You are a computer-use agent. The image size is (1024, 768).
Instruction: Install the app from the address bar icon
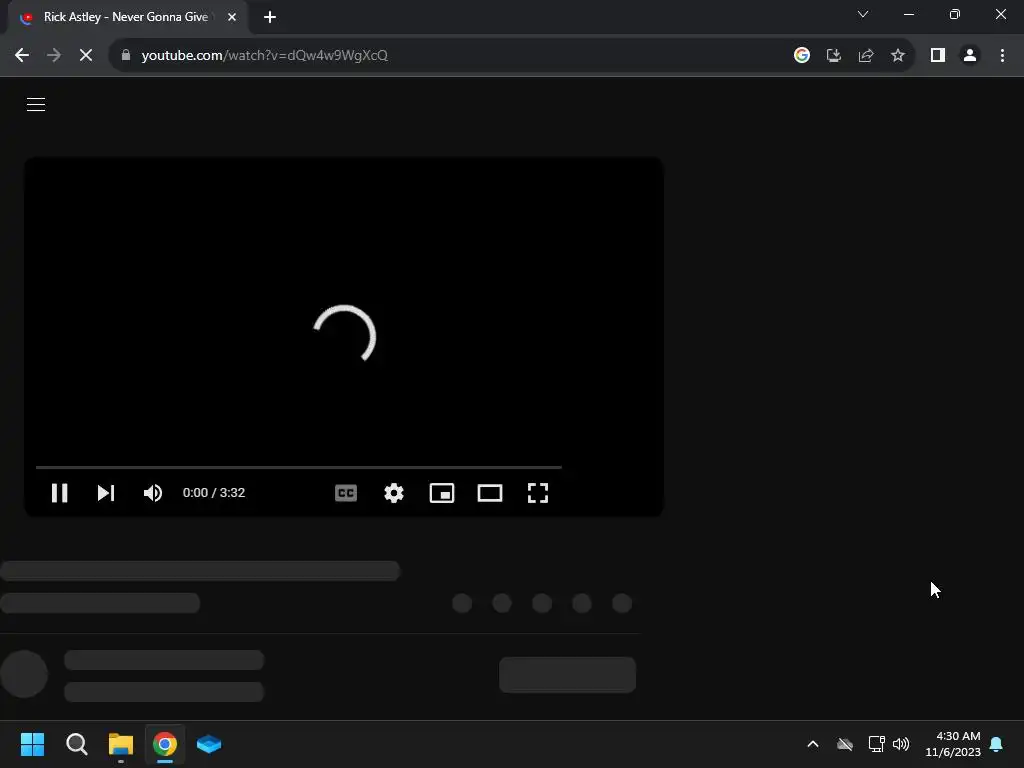(x=834, y=55)
